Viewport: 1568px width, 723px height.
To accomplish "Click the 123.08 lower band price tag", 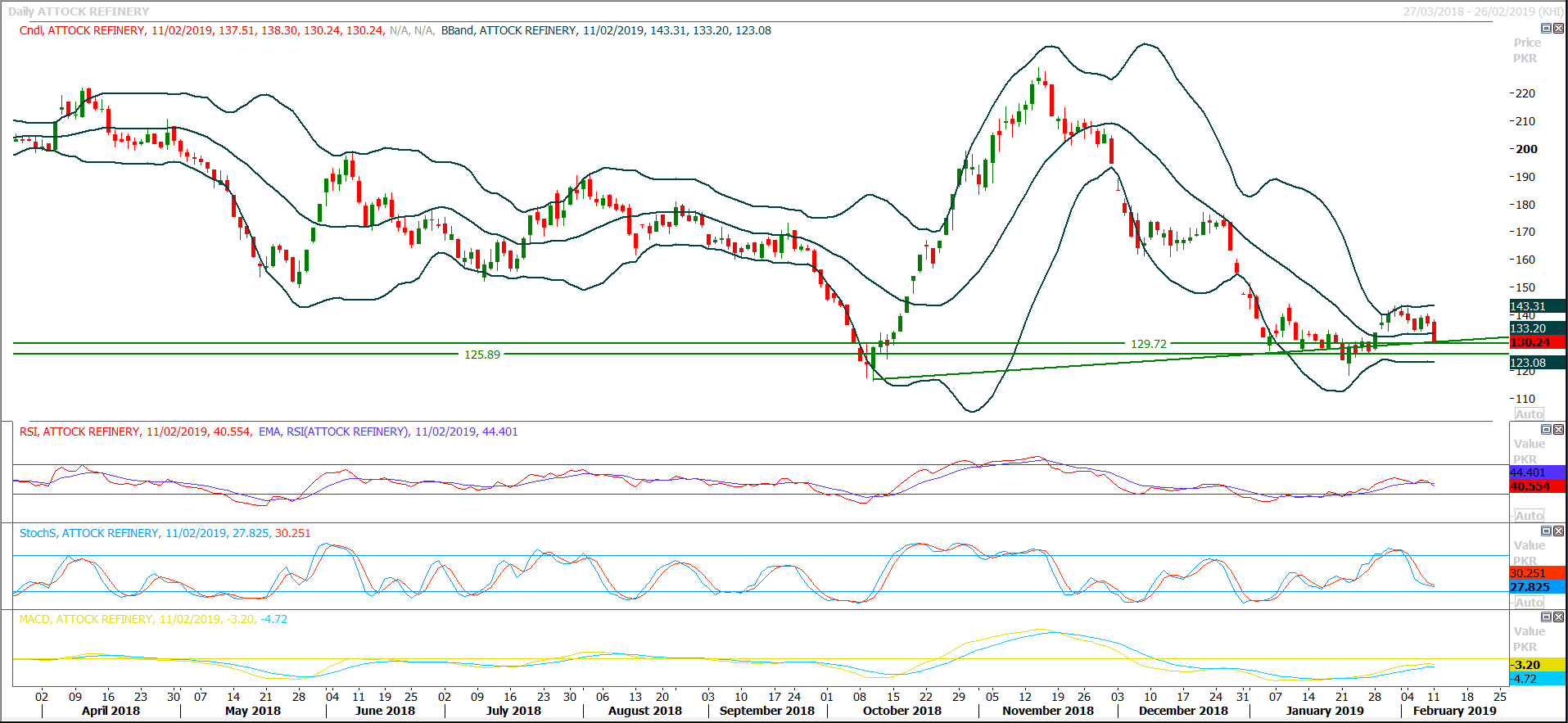I will pos(1537,363).
